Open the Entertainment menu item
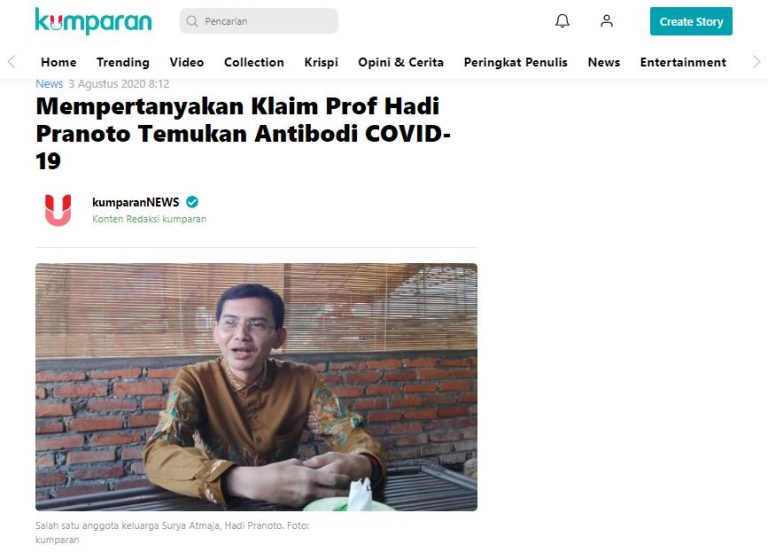 683,62
